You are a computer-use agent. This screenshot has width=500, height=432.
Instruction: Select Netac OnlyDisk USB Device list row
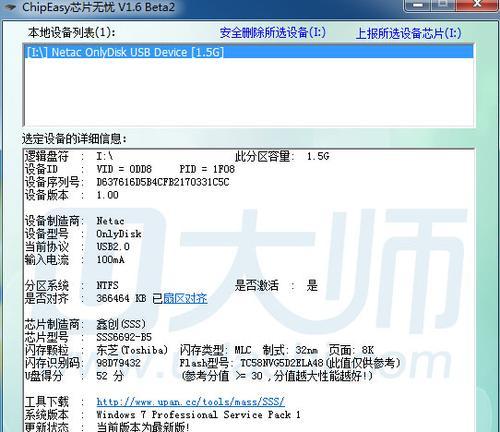coord(249,52)
